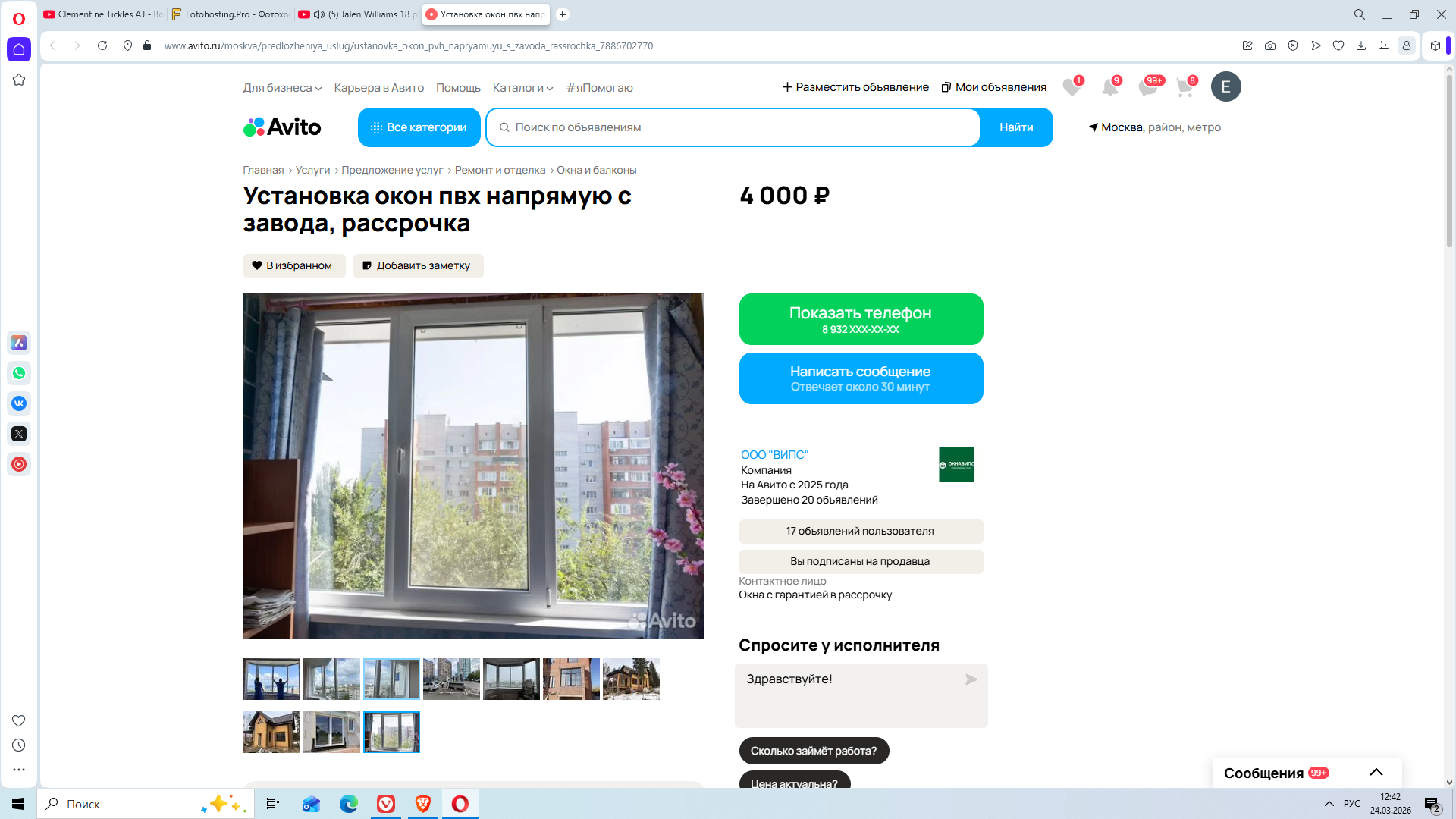Open notifications bell icon
Viewport: 1456px width, 819px height.
point(1109,87)
